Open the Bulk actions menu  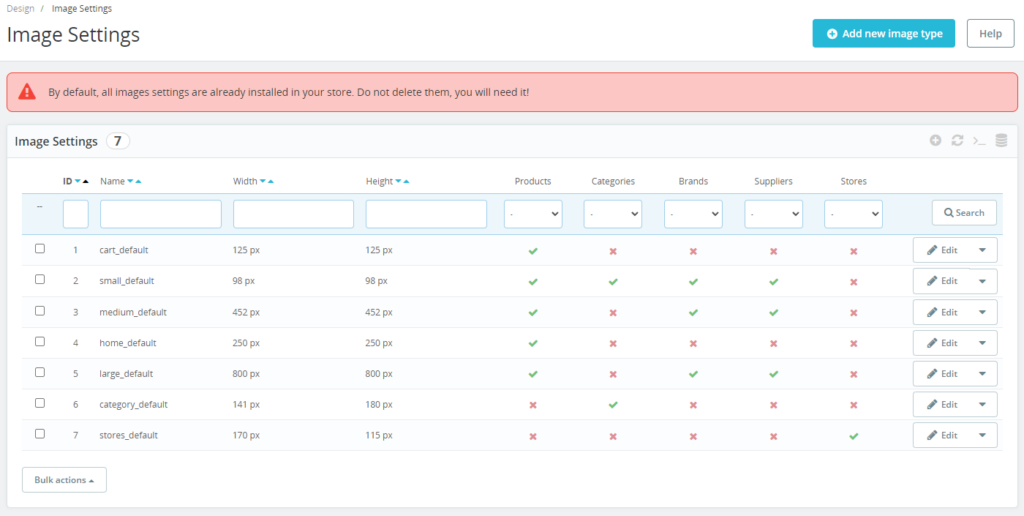64,479
